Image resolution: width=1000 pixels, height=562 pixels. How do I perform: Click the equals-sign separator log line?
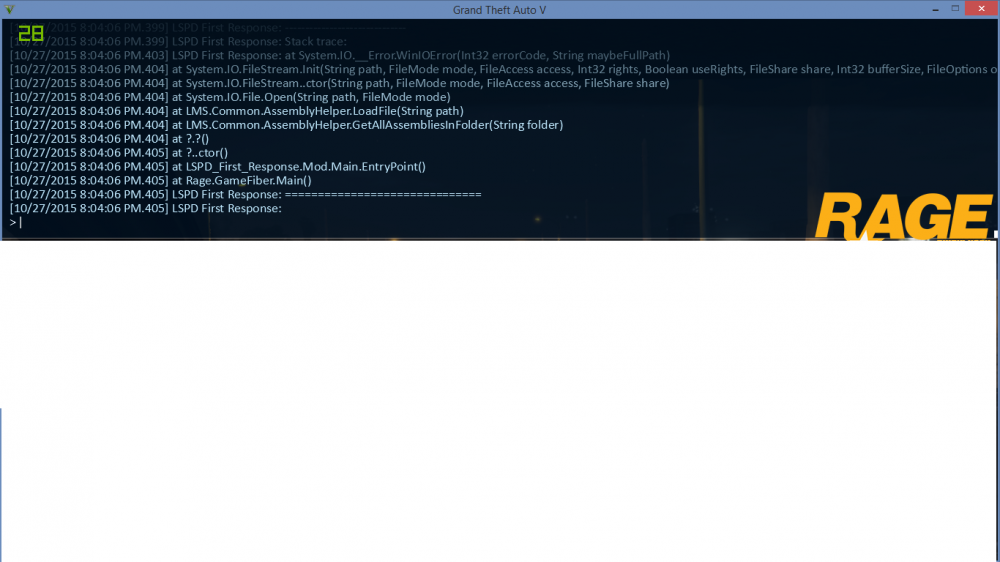(x=246, y=195)
